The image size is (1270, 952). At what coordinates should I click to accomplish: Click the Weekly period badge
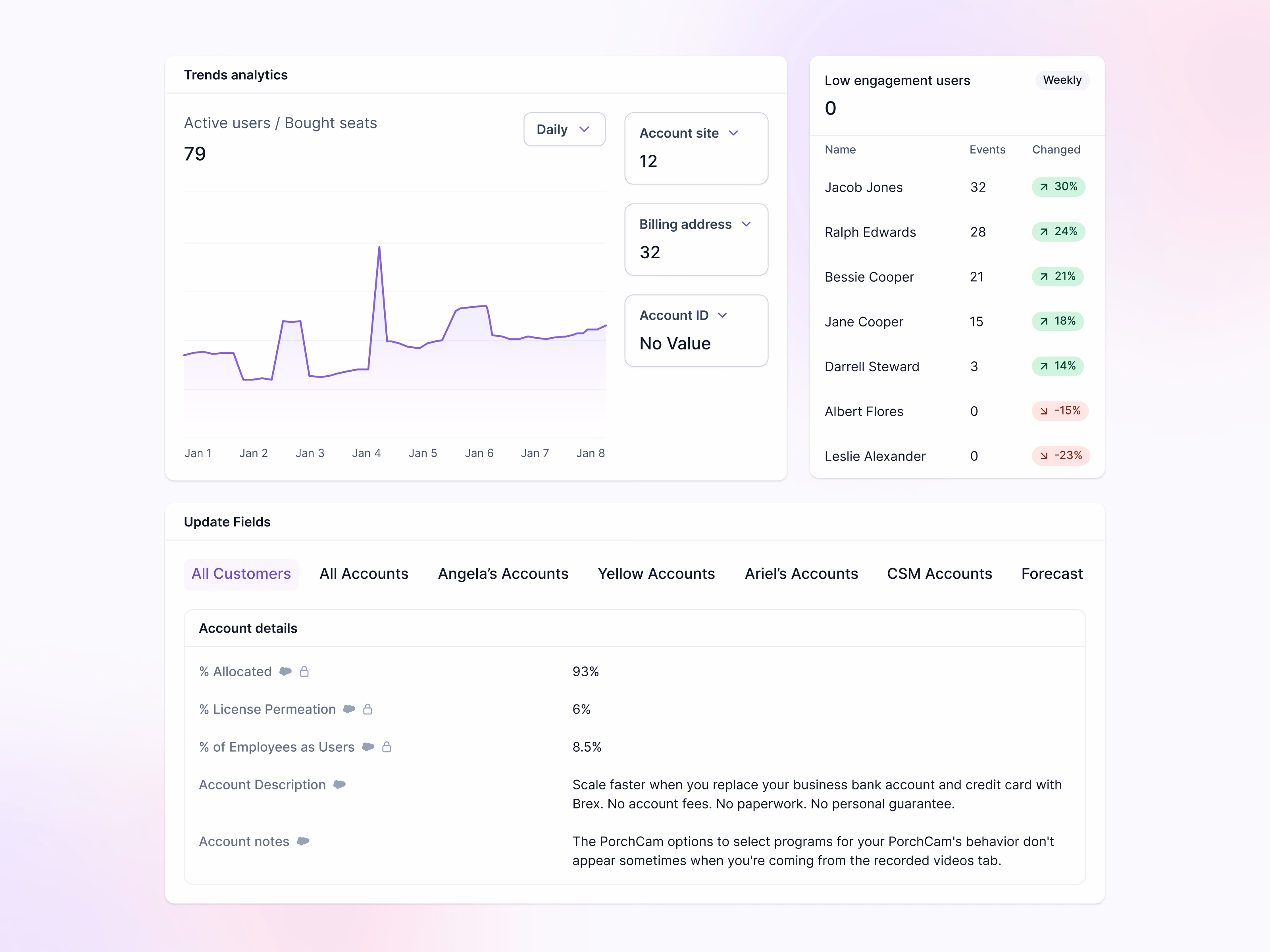[1062, 81]
